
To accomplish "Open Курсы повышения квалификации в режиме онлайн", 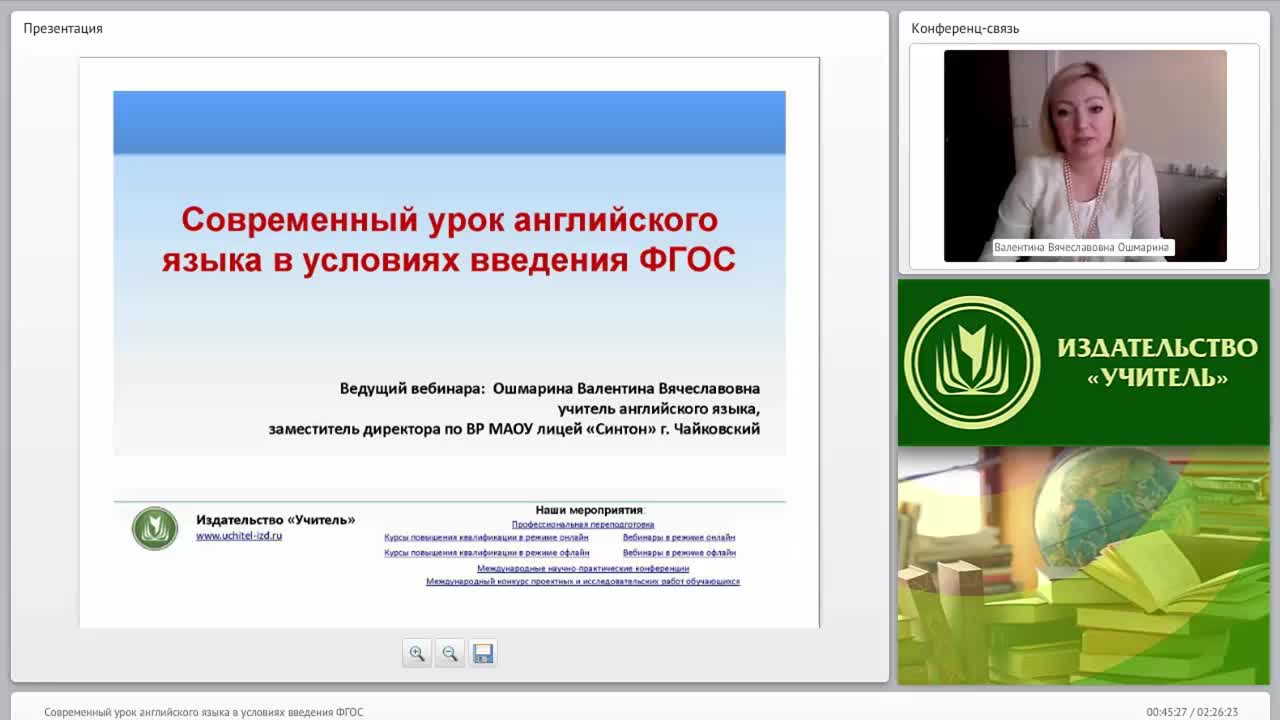I will tap(486, 538).
